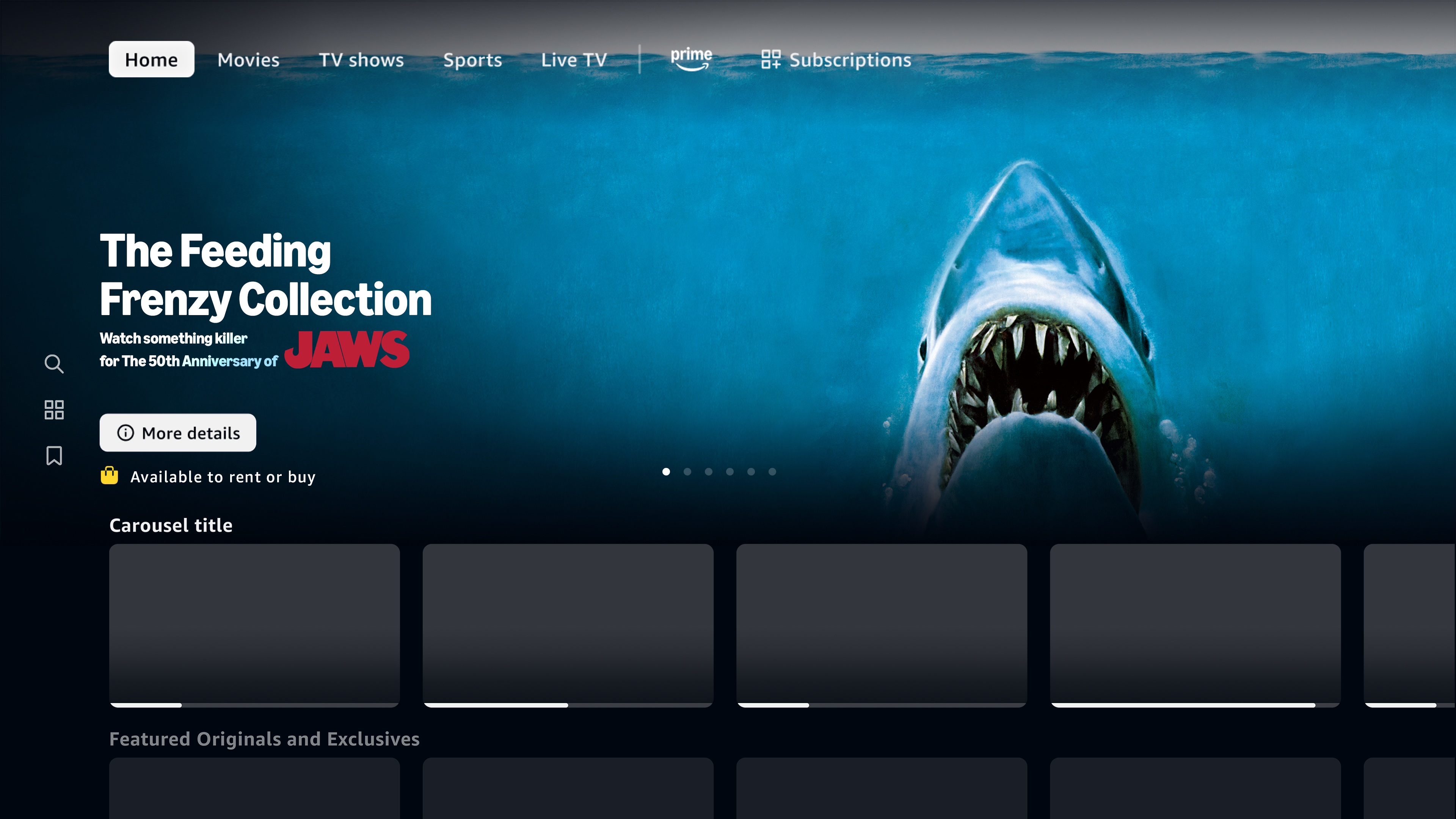
Task: Open the TV shows tab
Action: pos(361,60)
